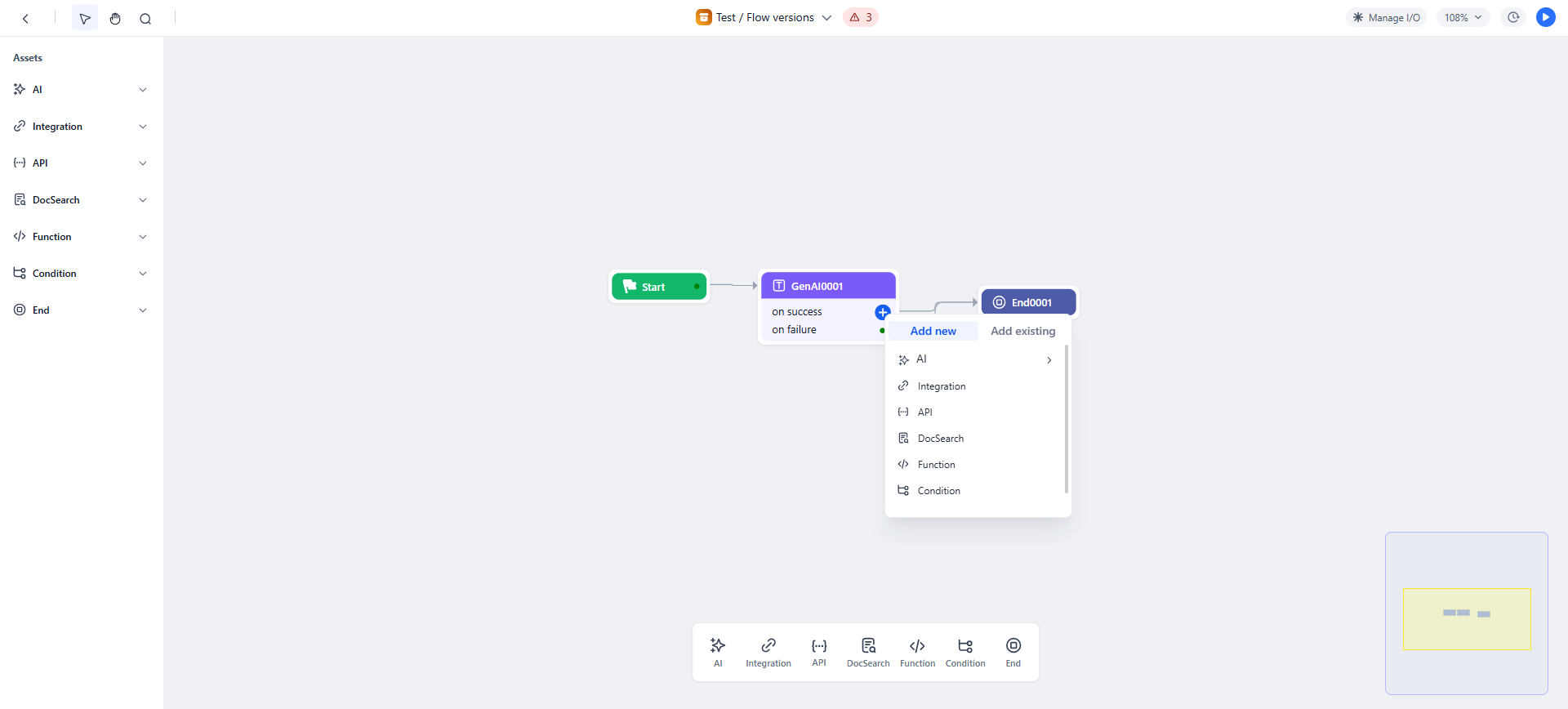The image size is (1568, 709).
Task: Run the flow with play button
Action: pos(1545,17)
